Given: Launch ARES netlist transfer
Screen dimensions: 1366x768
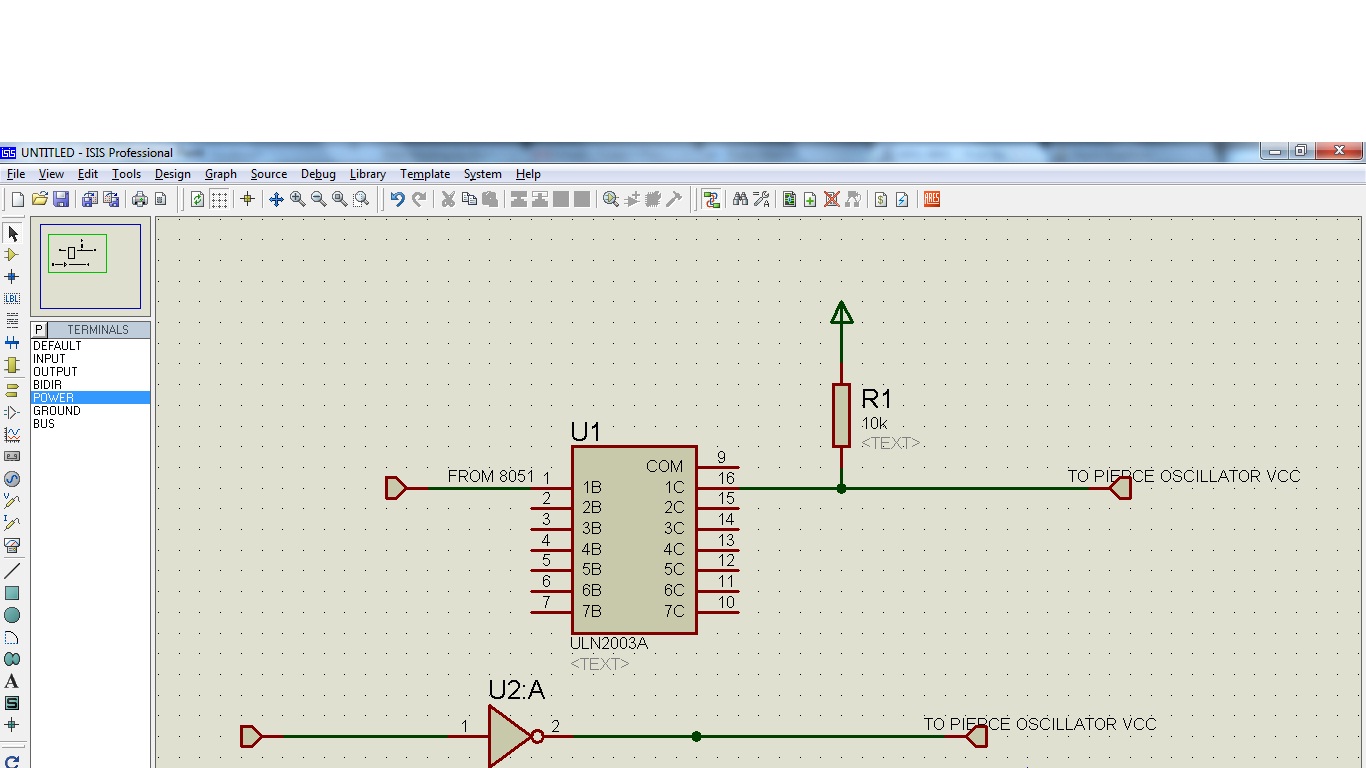Looking at the screenshot, I should 932,200.
